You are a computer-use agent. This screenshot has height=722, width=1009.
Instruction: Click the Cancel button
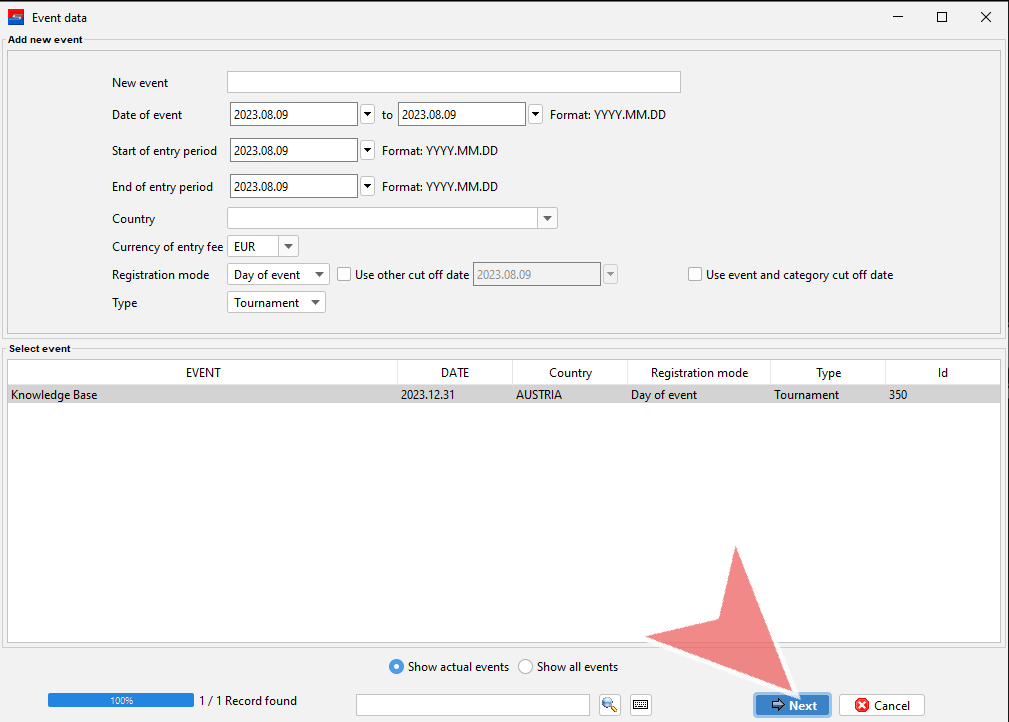point(881,705)
